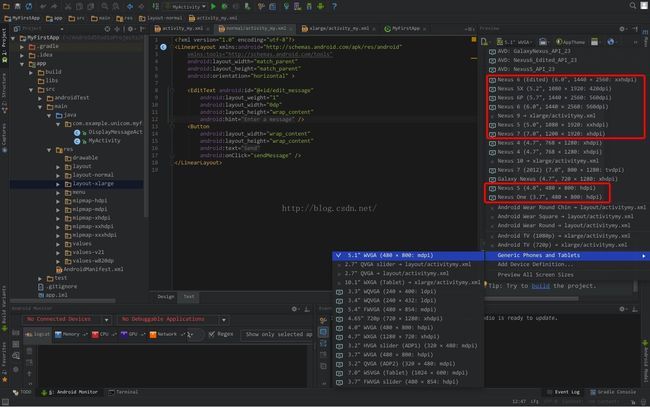
Task: Open the Event Log button
Action: [x=563, y=392]
